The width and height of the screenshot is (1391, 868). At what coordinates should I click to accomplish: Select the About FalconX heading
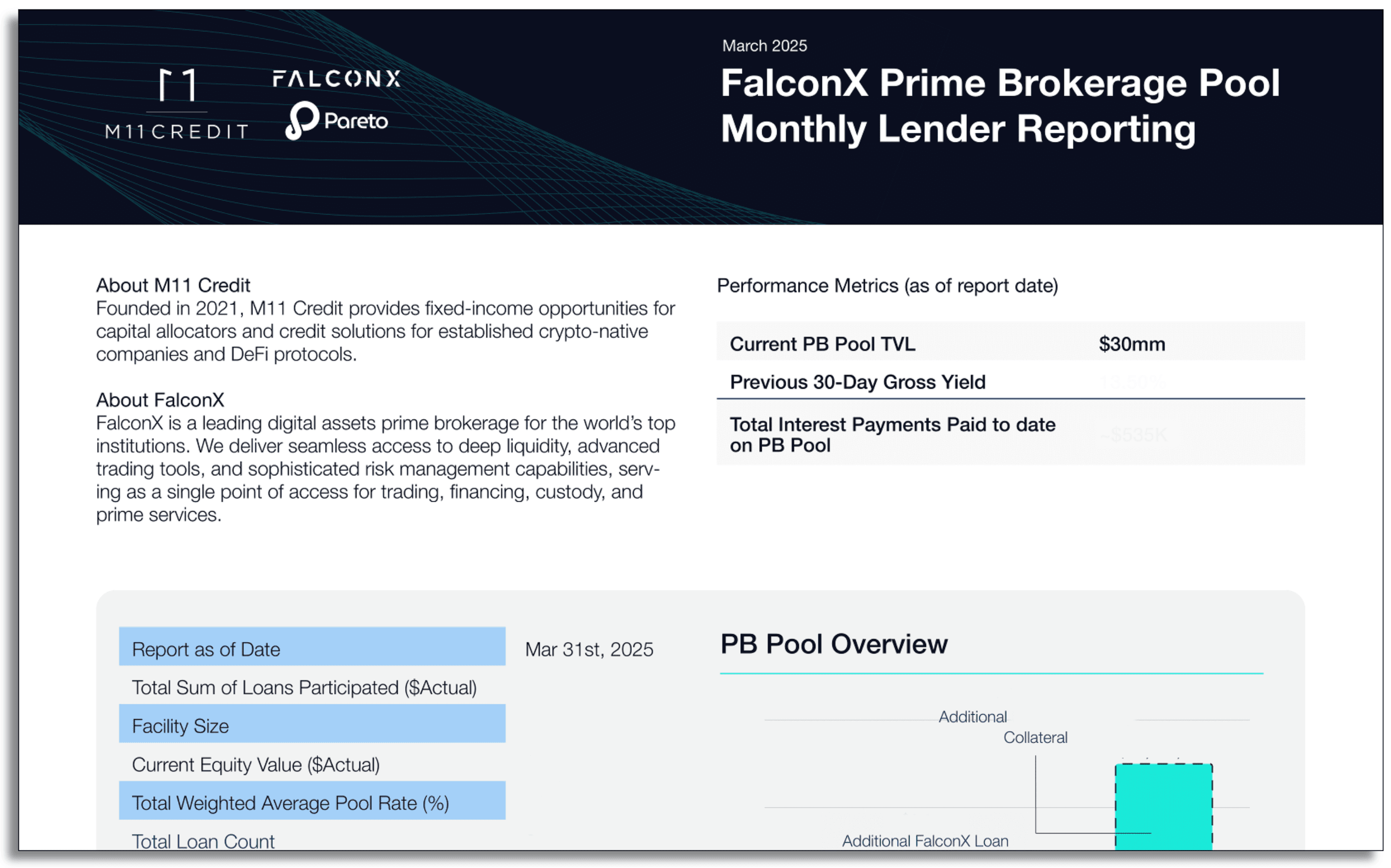(x=160, y=400)
